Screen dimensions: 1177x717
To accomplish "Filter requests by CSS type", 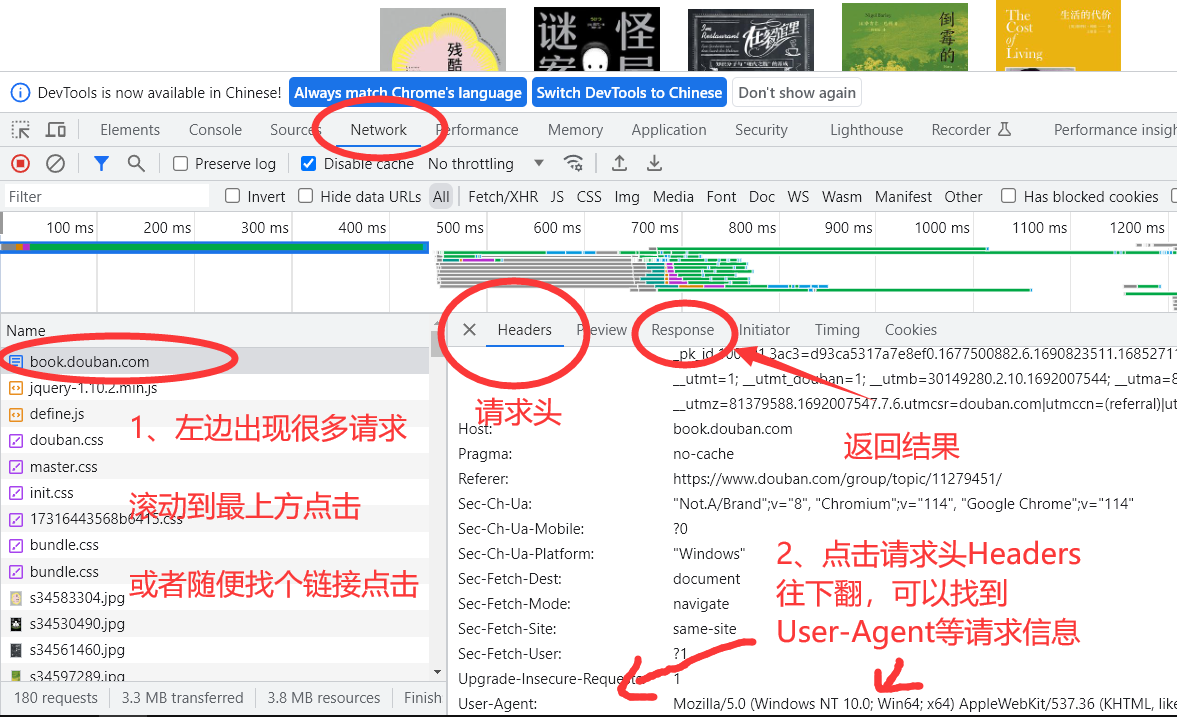I will [x=589, y=197].
